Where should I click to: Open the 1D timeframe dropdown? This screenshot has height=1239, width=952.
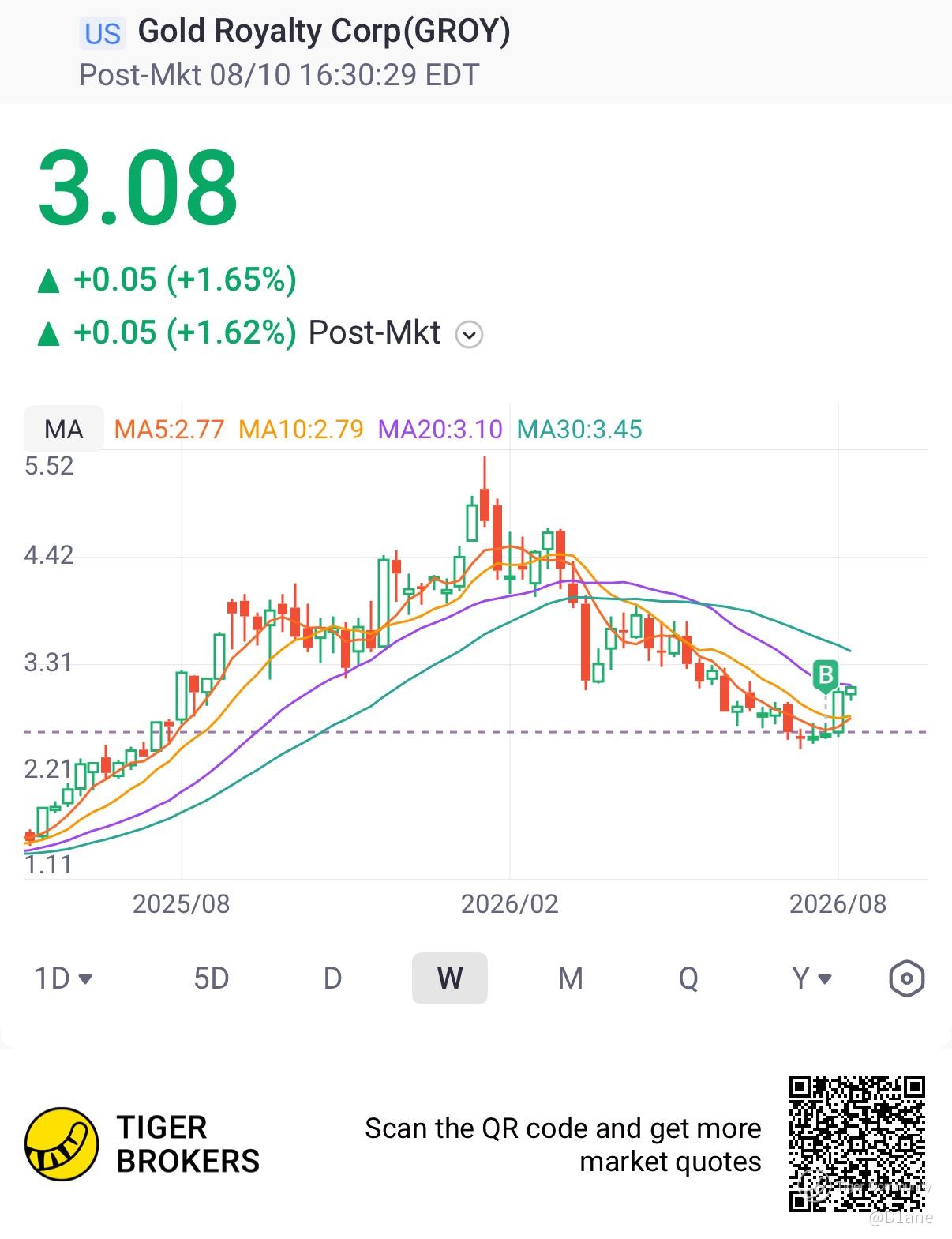pyautogui.click(x=63, y=978)
